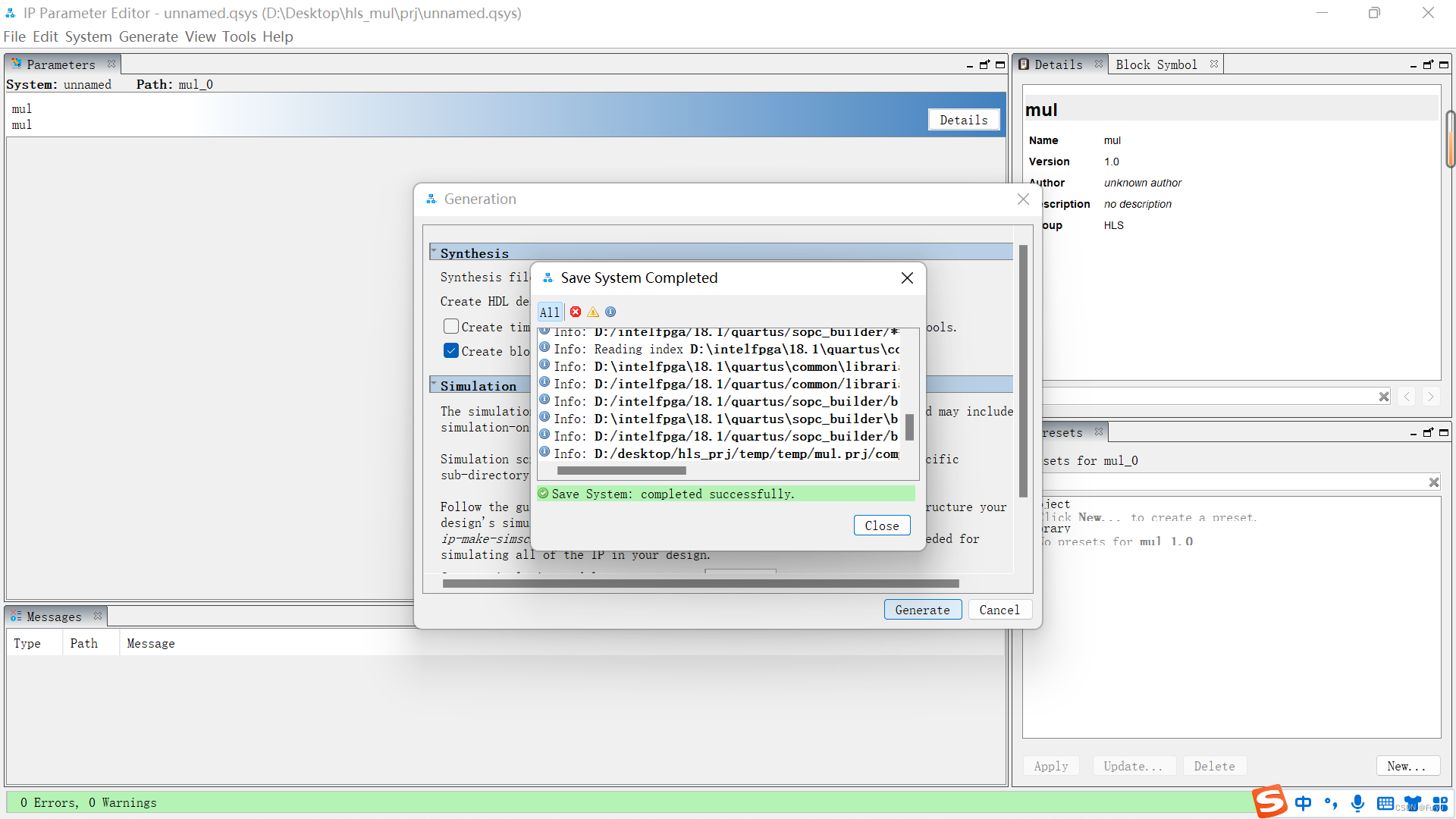1456x819 pixels.
Task: Click the Sogou input method icon in tray
Action: 1269,802
